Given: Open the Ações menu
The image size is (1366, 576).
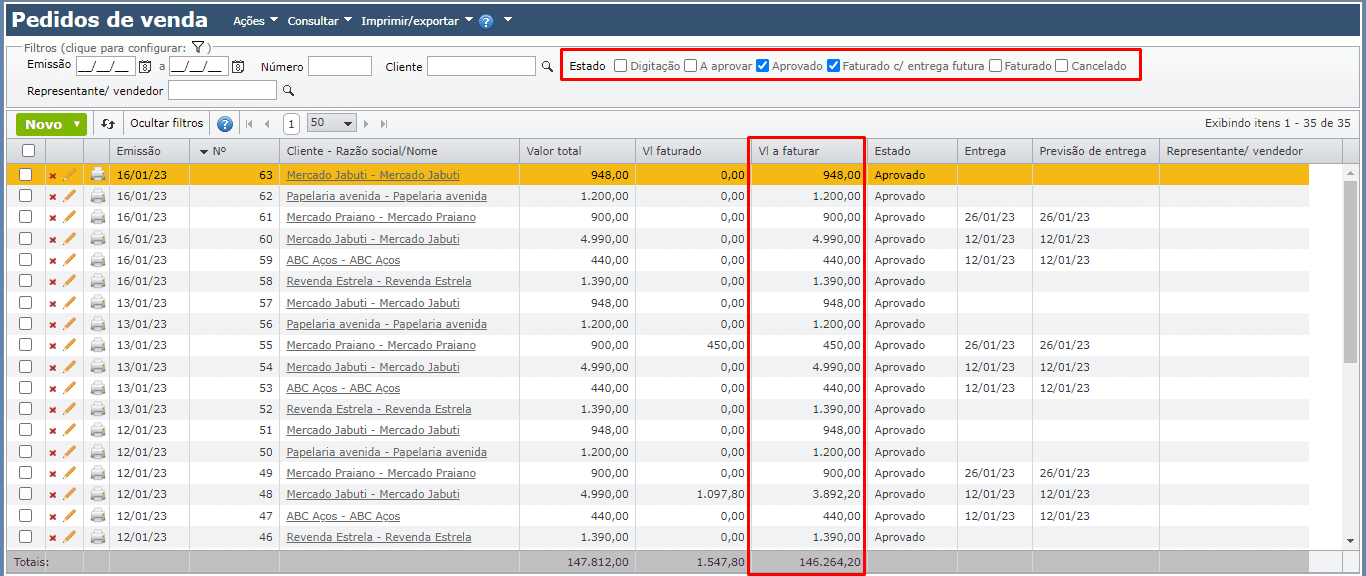Looking at the screenshot, I should point(255,21).
